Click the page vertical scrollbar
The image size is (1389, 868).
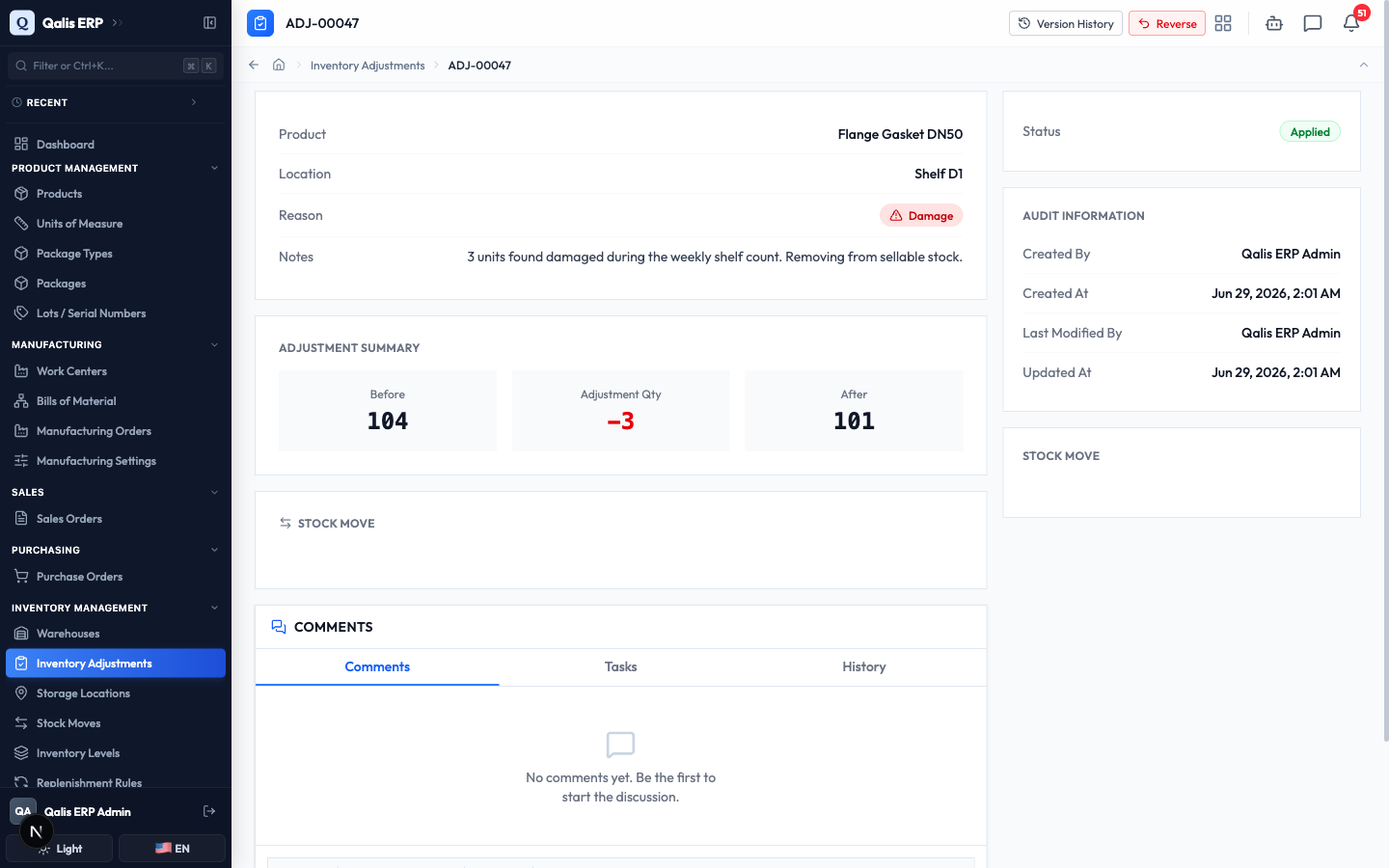[1385, 371]
